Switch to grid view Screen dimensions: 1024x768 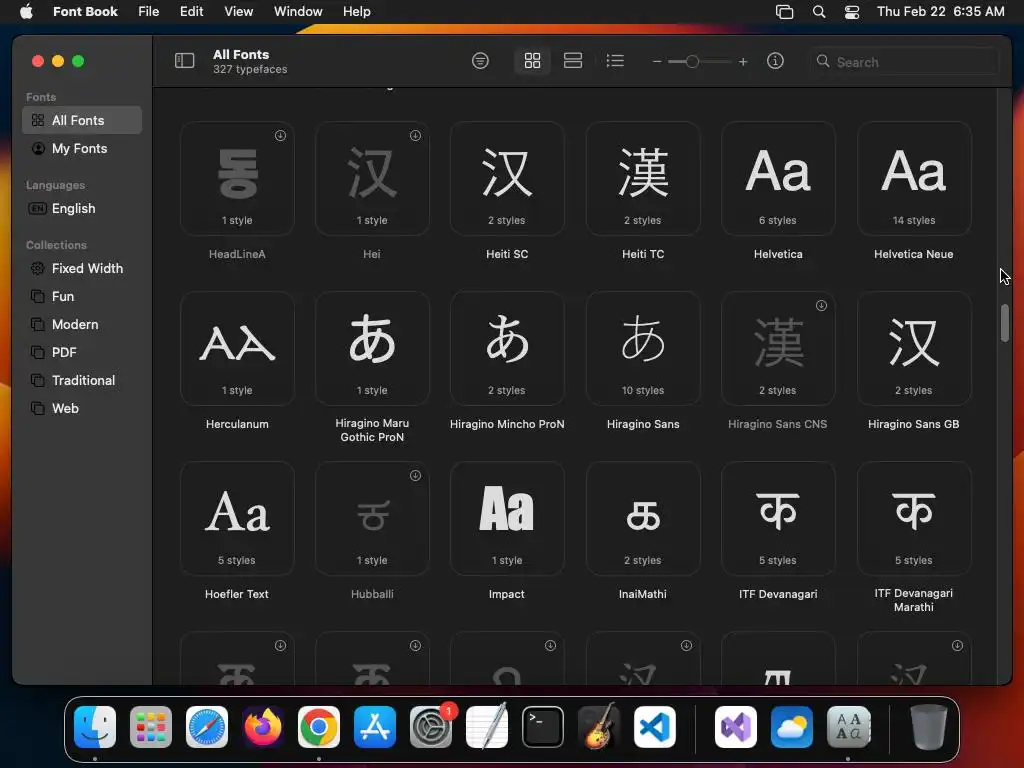(x=532, y=61)
